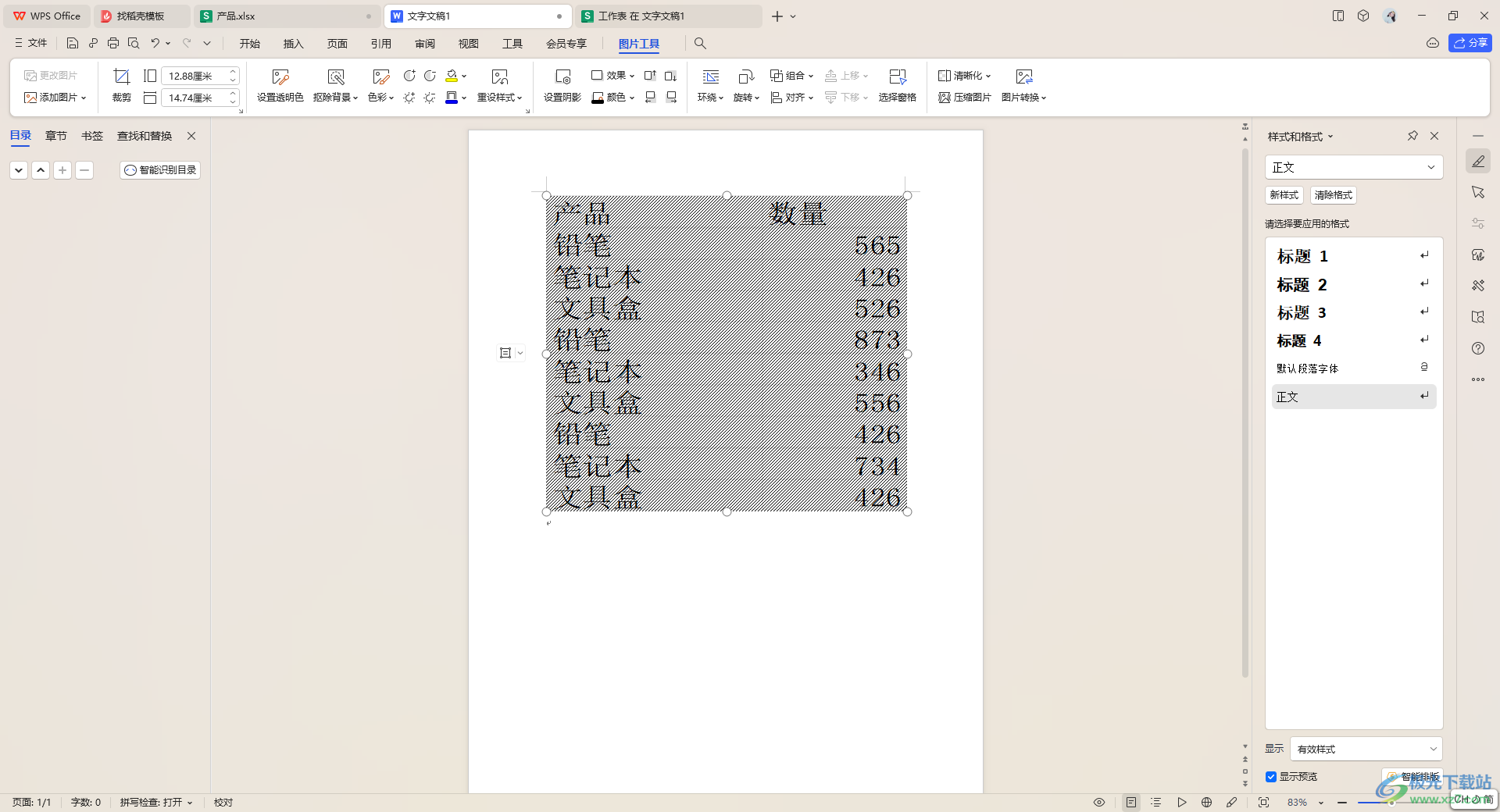Click the Save icon in quick toolbar
Screen dimensions: 1500x812
pyautogui.click(x=73, y=43)
